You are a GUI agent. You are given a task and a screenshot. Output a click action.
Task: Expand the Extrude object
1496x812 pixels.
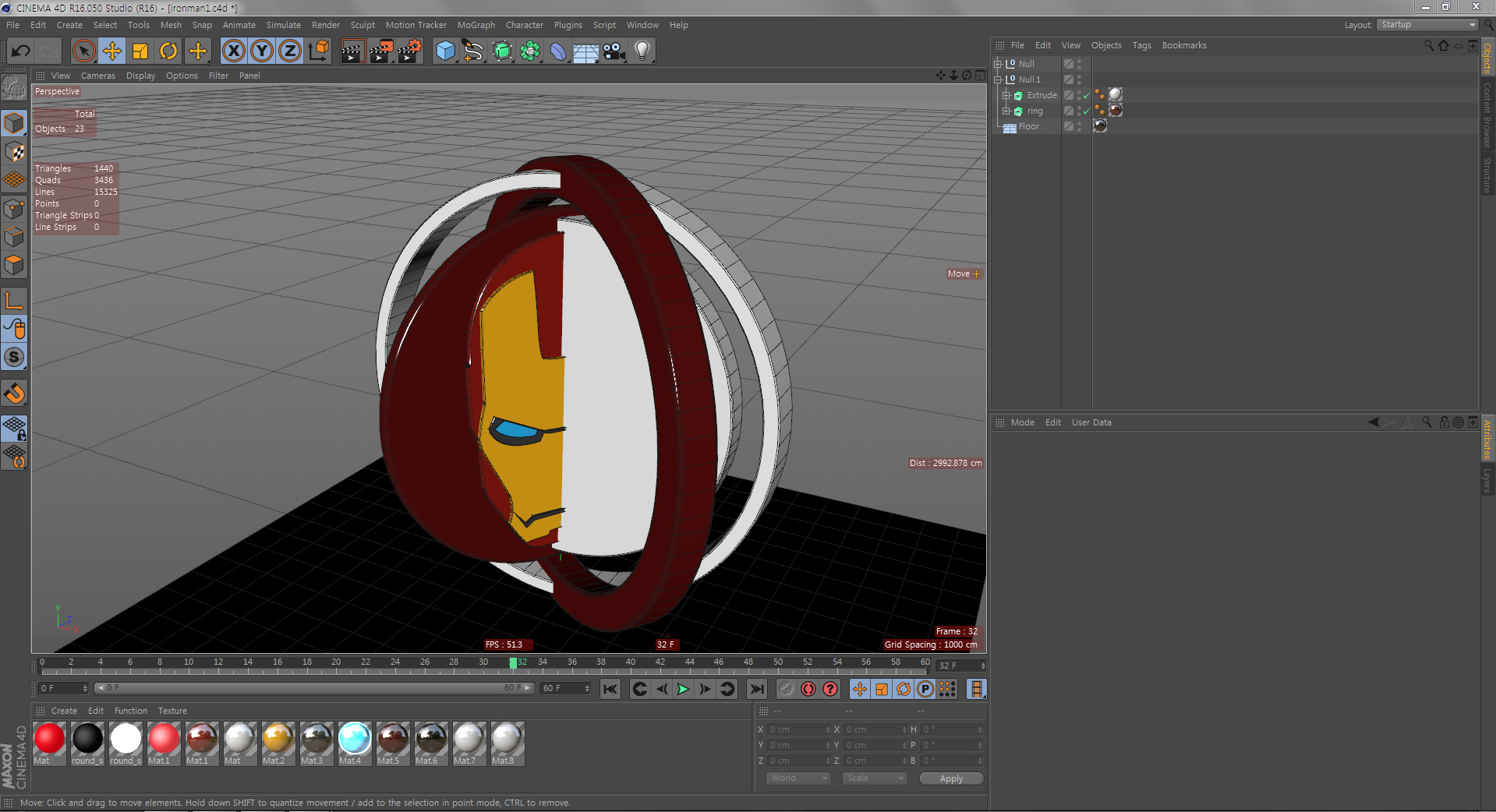coord(1006,95)
